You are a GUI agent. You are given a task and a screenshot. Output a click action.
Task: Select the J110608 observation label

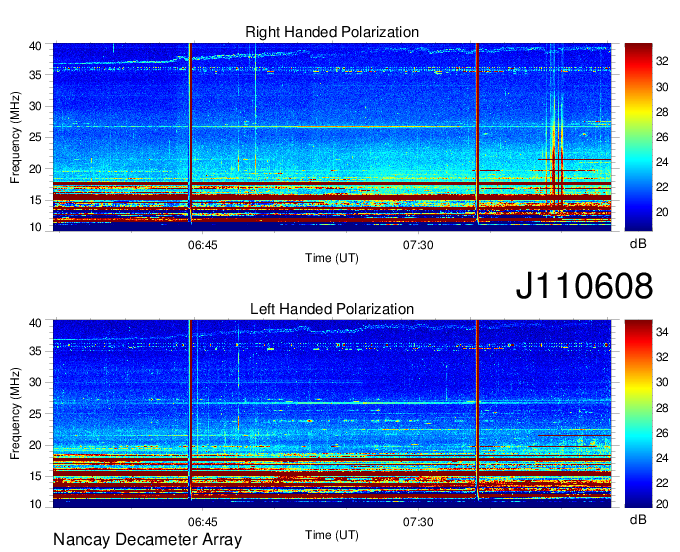584,286
